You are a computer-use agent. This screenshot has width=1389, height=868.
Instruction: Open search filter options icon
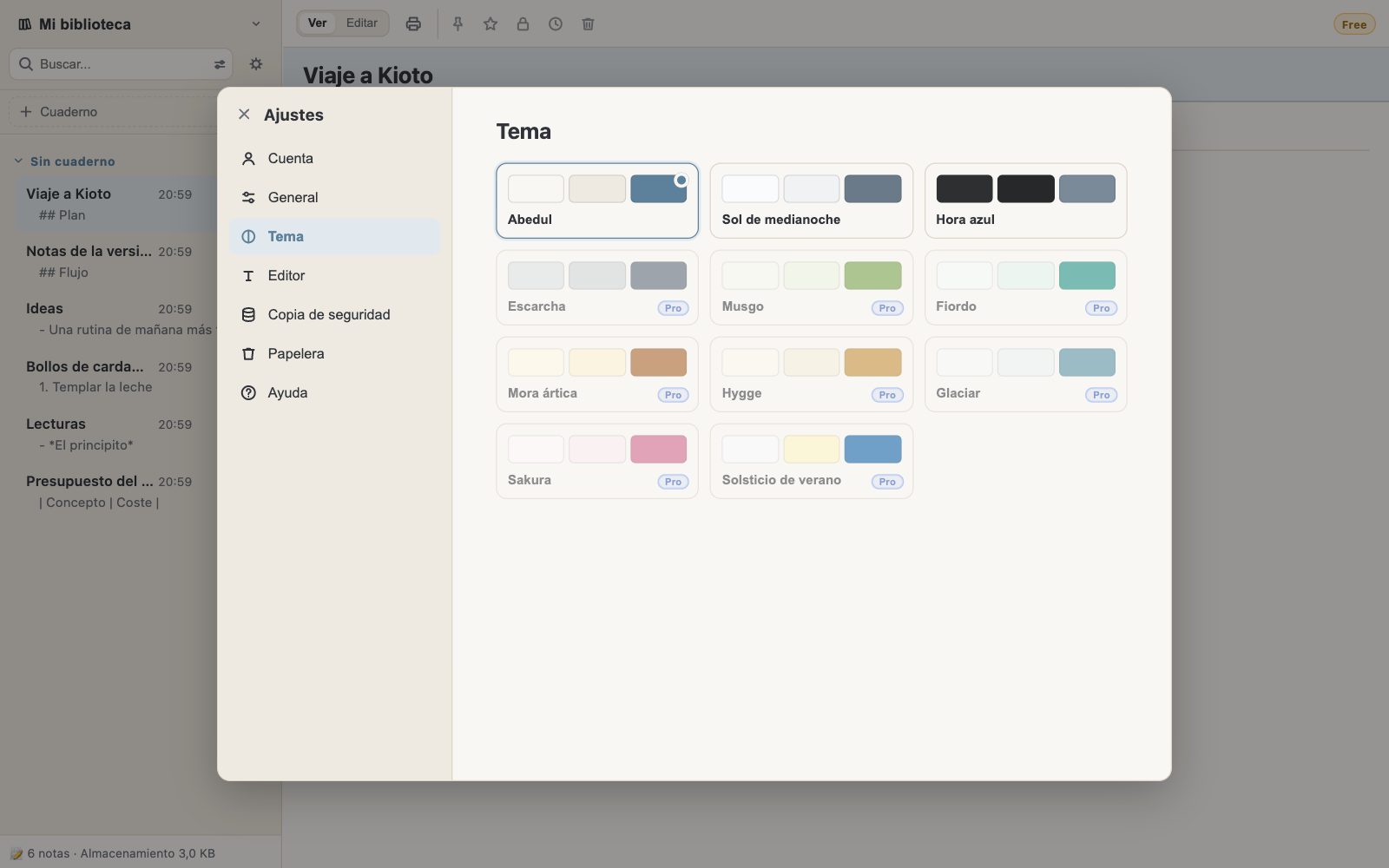pos(220,64)
